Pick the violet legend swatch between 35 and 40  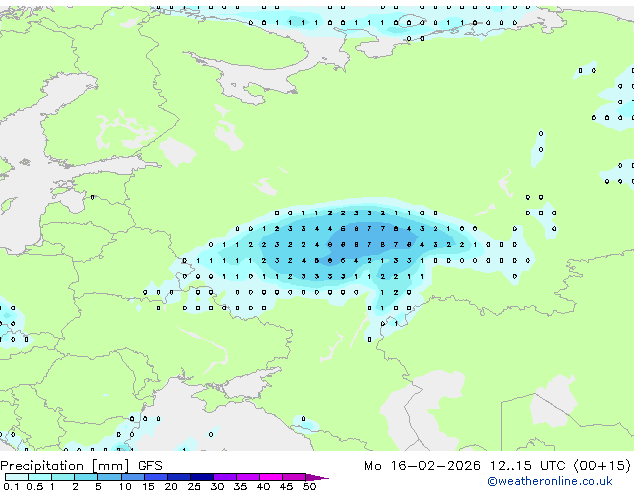click(248, 477)
